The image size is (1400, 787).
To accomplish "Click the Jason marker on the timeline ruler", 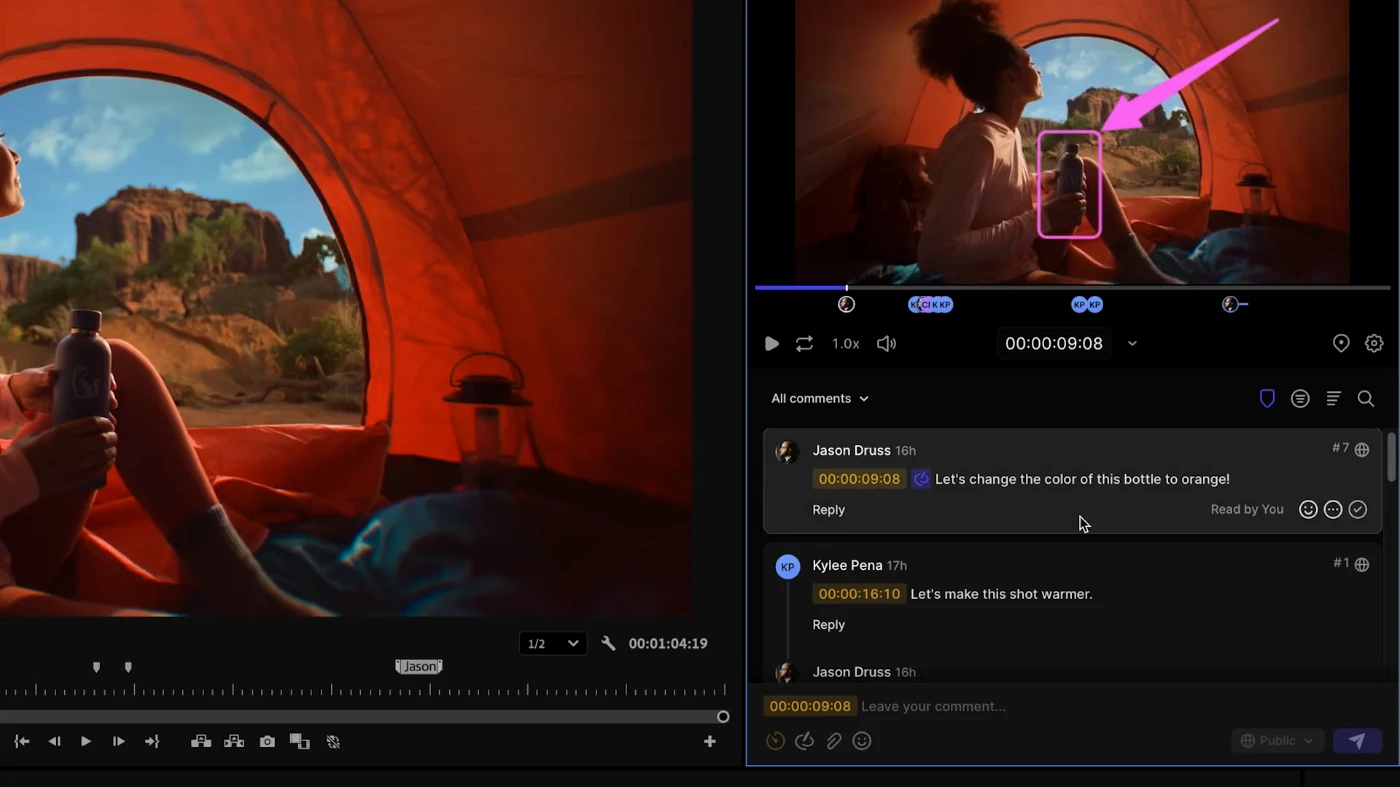I will 419,666.
